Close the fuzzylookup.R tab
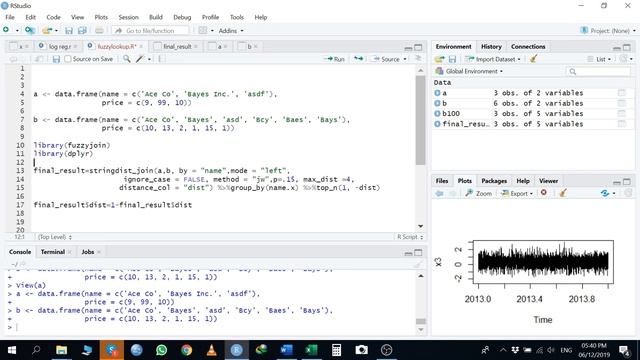The height and width of the screenshot is (360, 640). coord(141,47)
